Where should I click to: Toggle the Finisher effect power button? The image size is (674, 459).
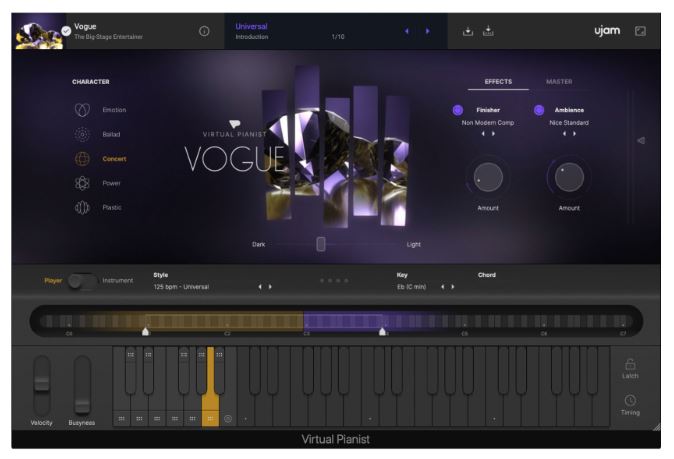[458, 110]
